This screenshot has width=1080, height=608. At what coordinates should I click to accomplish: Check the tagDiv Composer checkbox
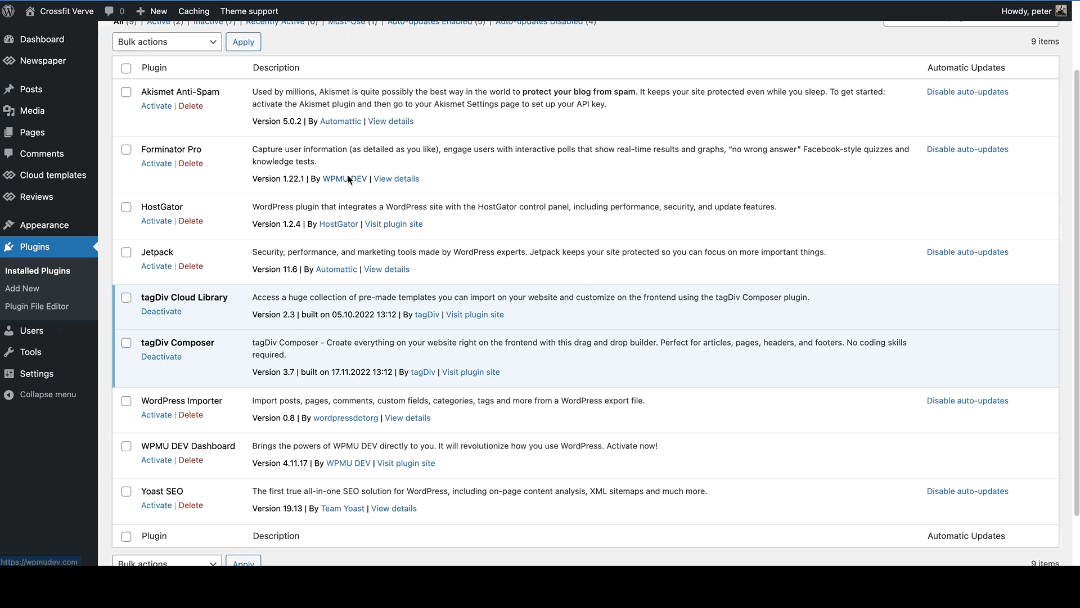[126, 343]
